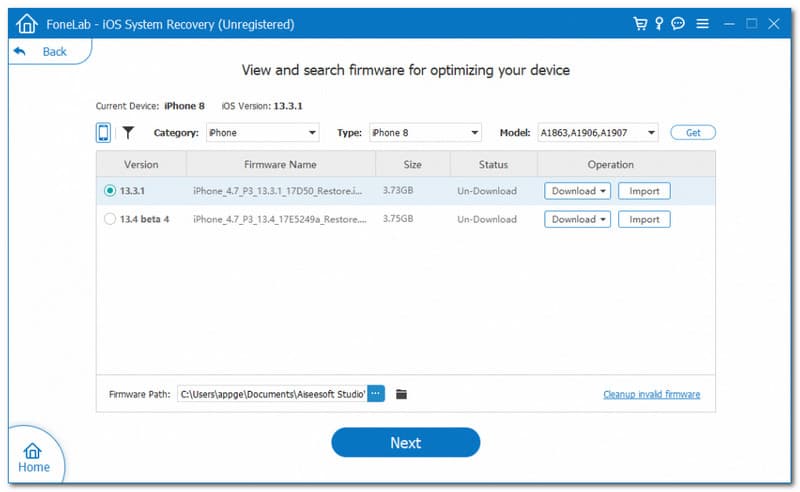The image size is (800, 492).
Task: Open the feedback chat bubble icon
Action: tap(678, 23)
